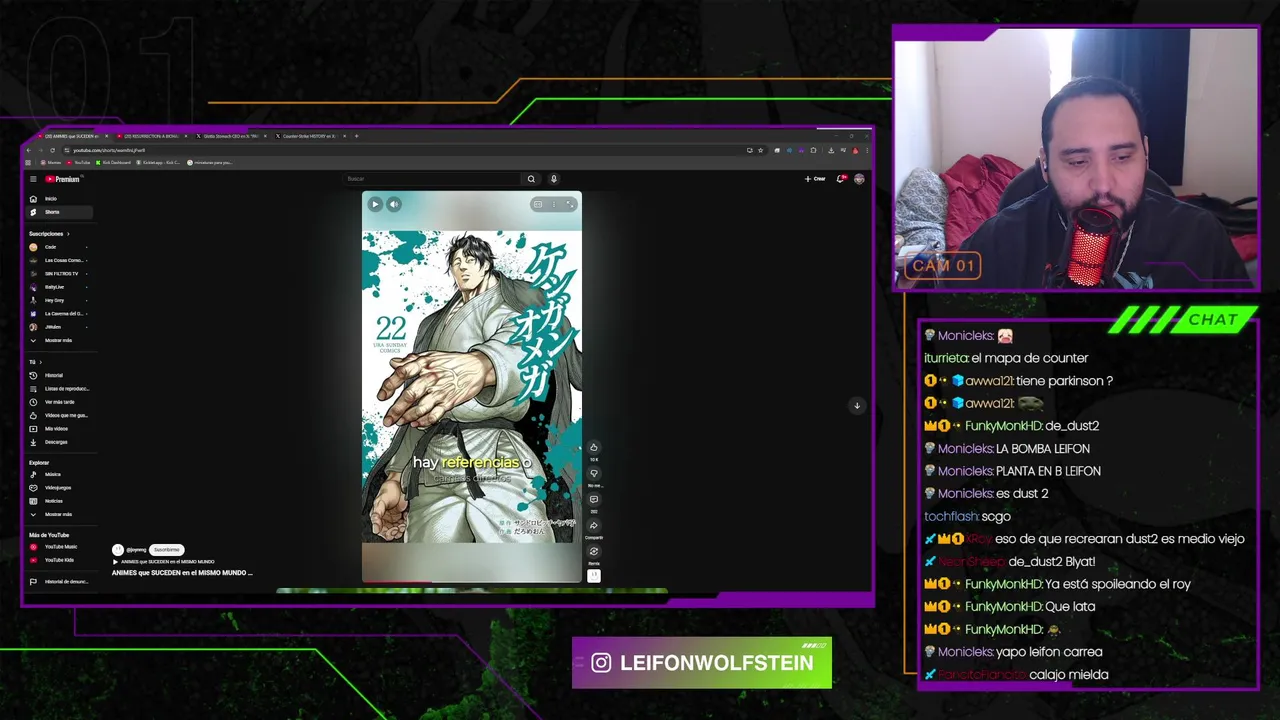This screenshot has height=720, width=1280.
Task: Click the Remix icon on the Short
Action: tap(594, 551)
